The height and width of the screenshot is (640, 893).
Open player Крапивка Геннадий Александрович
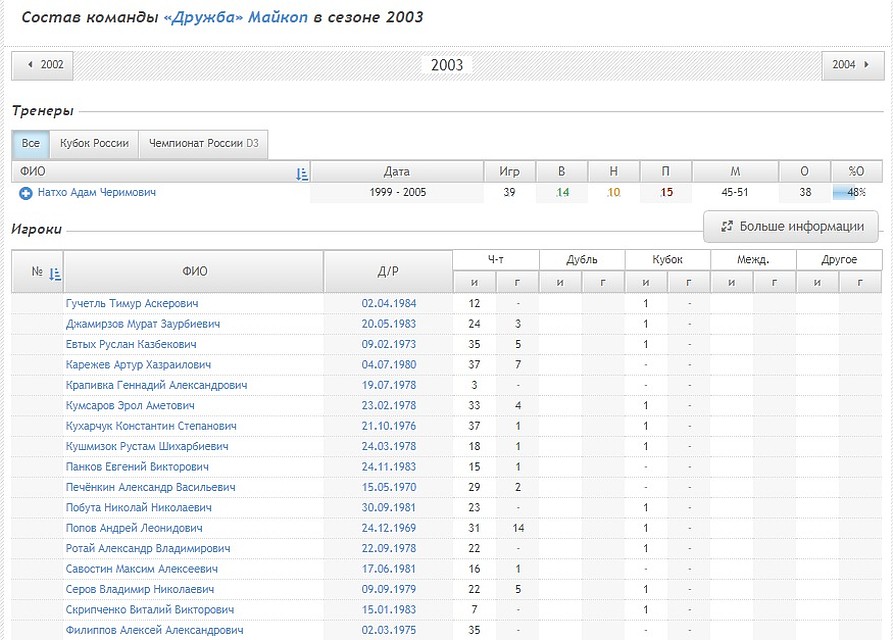(x=156, y=385)
